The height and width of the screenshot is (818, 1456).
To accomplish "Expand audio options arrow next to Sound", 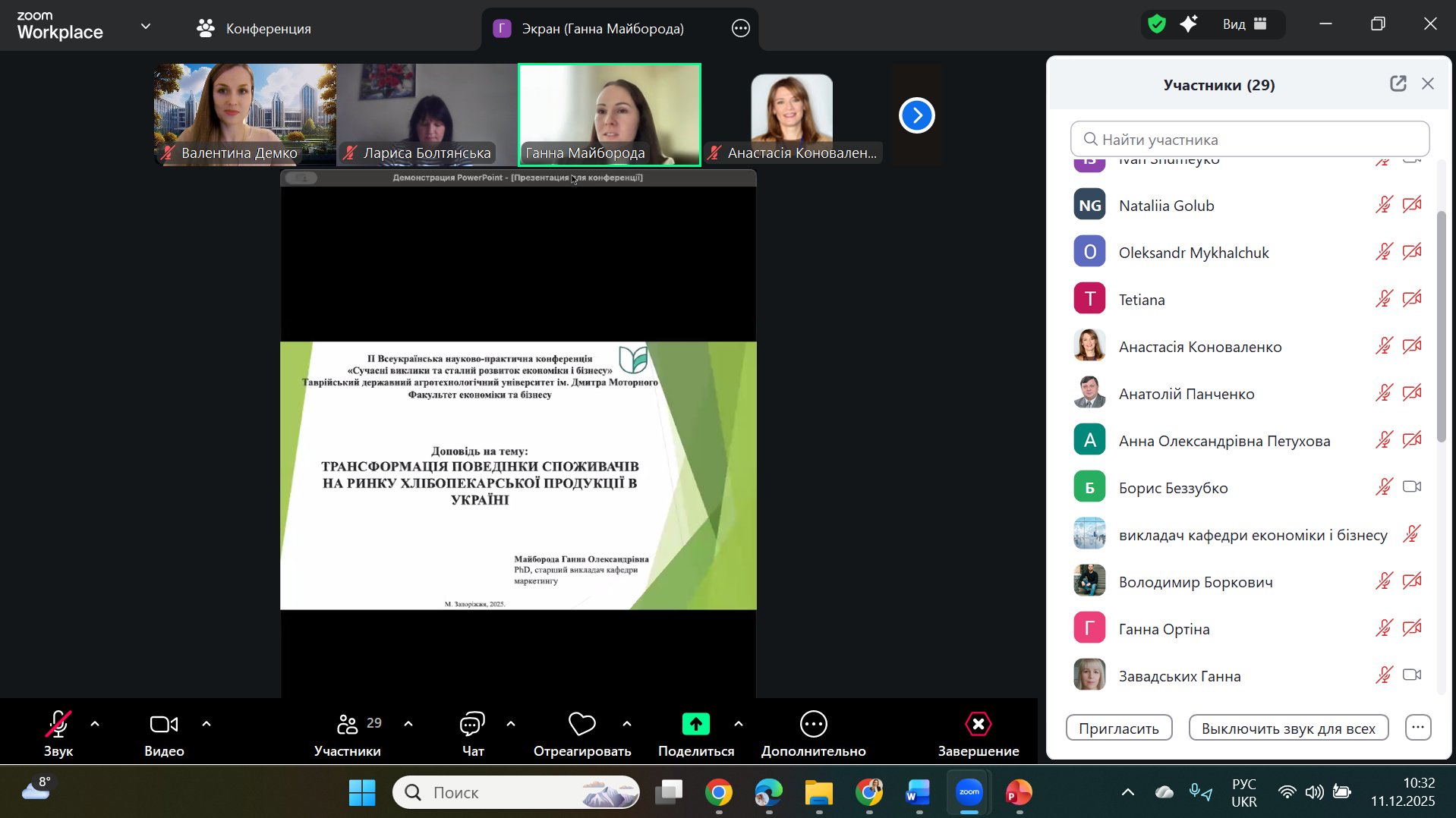I will coord(95,724).
